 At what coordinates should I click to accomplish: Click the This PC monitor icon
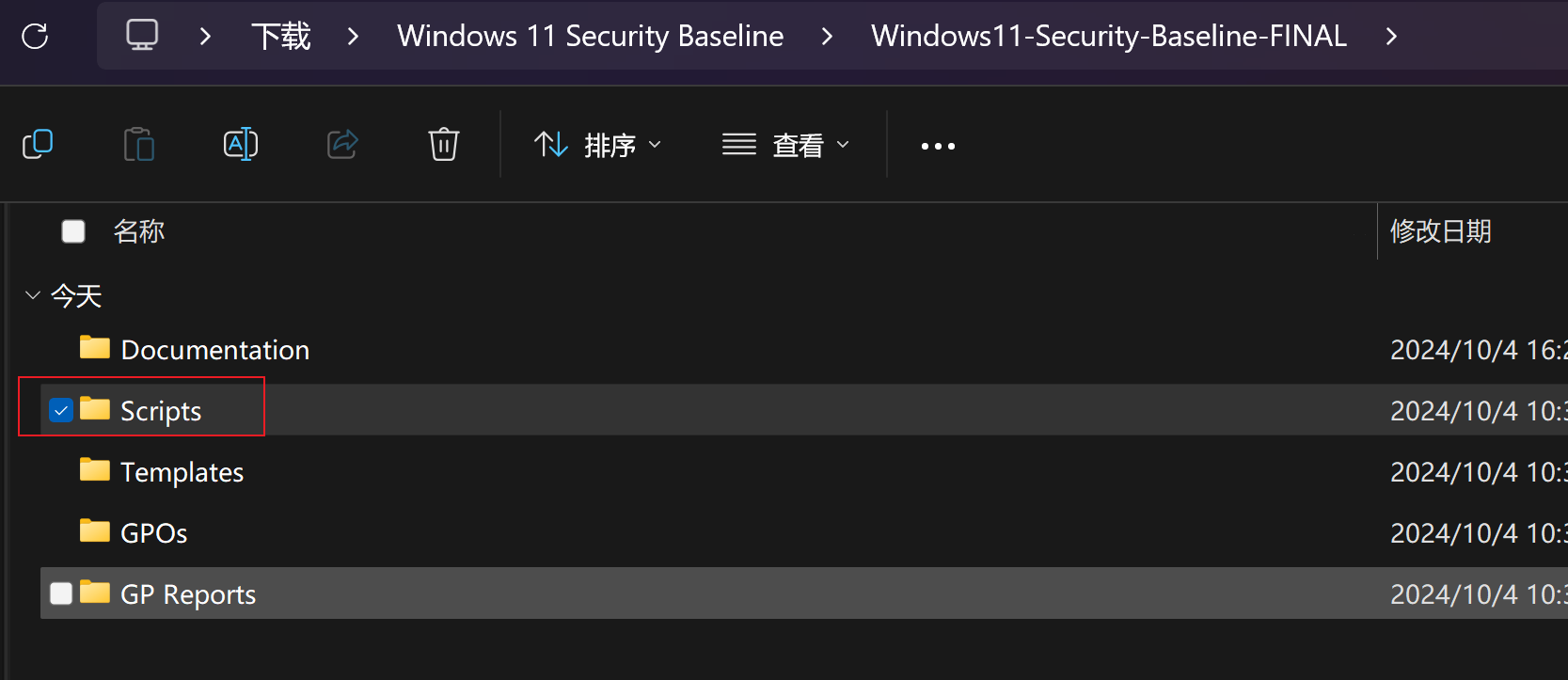coord(142,36)
